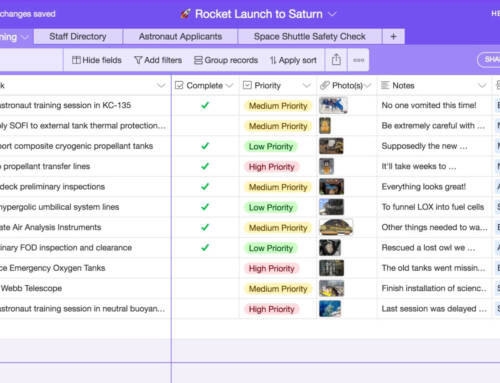Open the photo thumbnail in the cryogenic tanks row
500x383 pixels.
pyautogui.click(x=331, y=146)
